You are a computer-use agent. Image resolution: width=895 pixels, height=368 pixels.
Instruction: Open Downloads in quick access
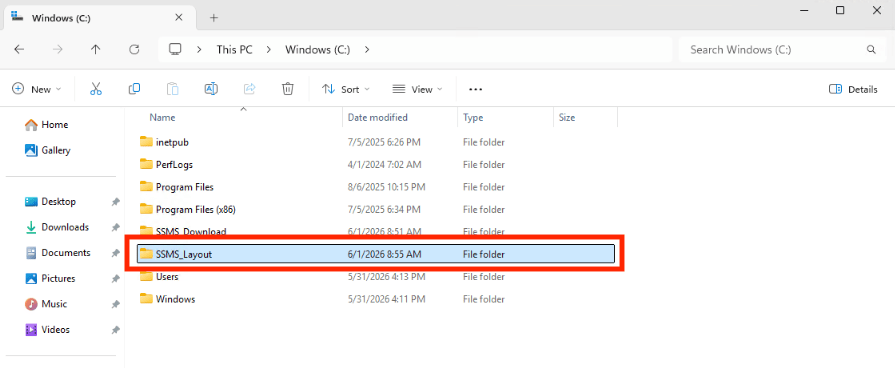(64, 227)
